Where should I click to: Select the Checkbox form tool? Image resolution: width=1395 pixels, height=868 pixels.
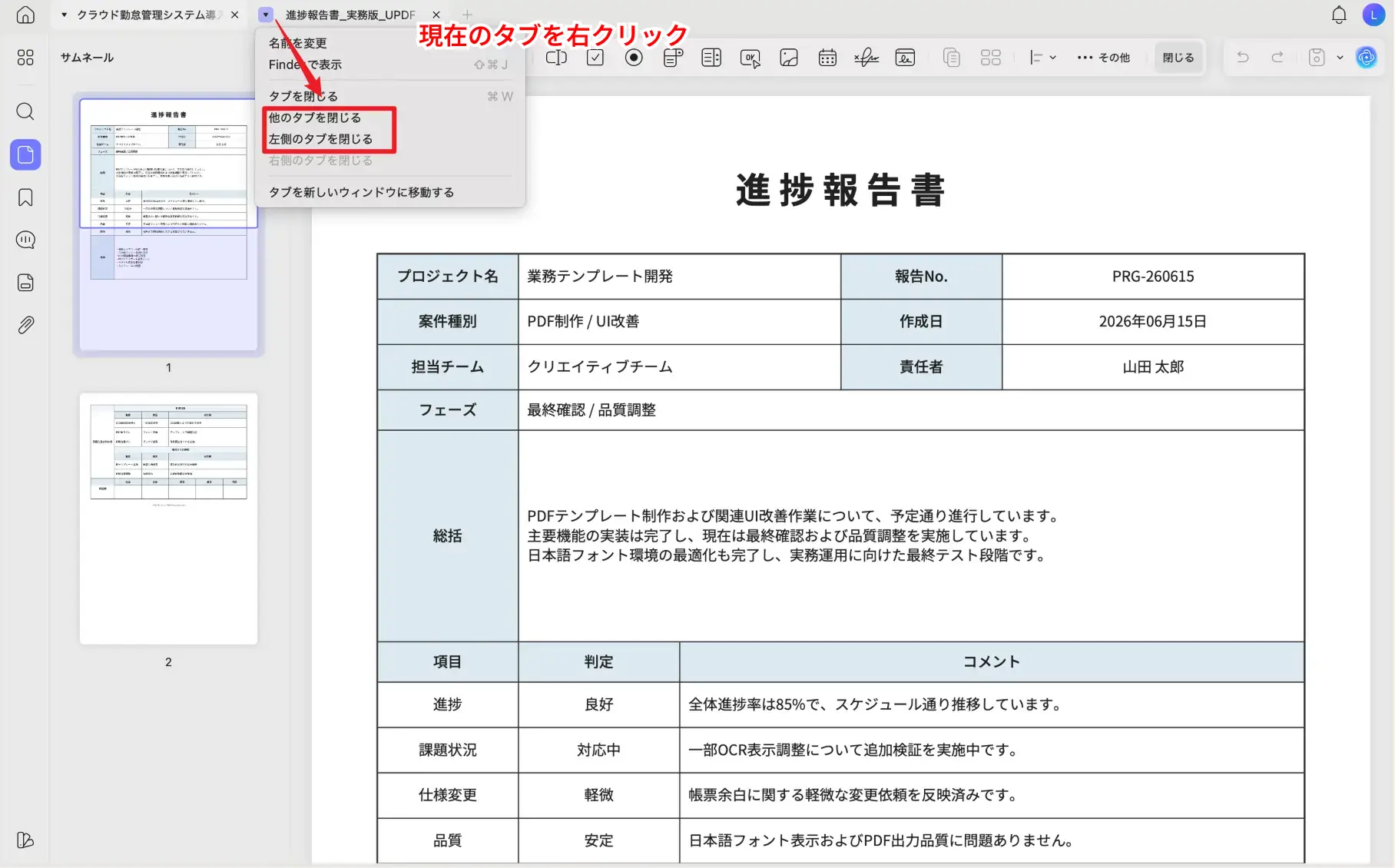click(595, 58)
